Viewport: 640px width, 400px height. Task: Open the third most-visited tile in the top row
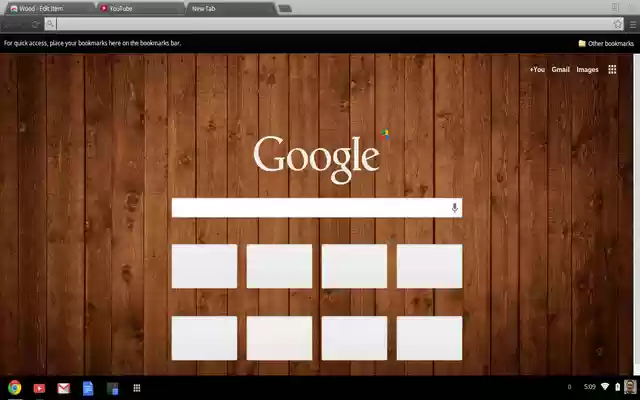click(x=354, y=266)
